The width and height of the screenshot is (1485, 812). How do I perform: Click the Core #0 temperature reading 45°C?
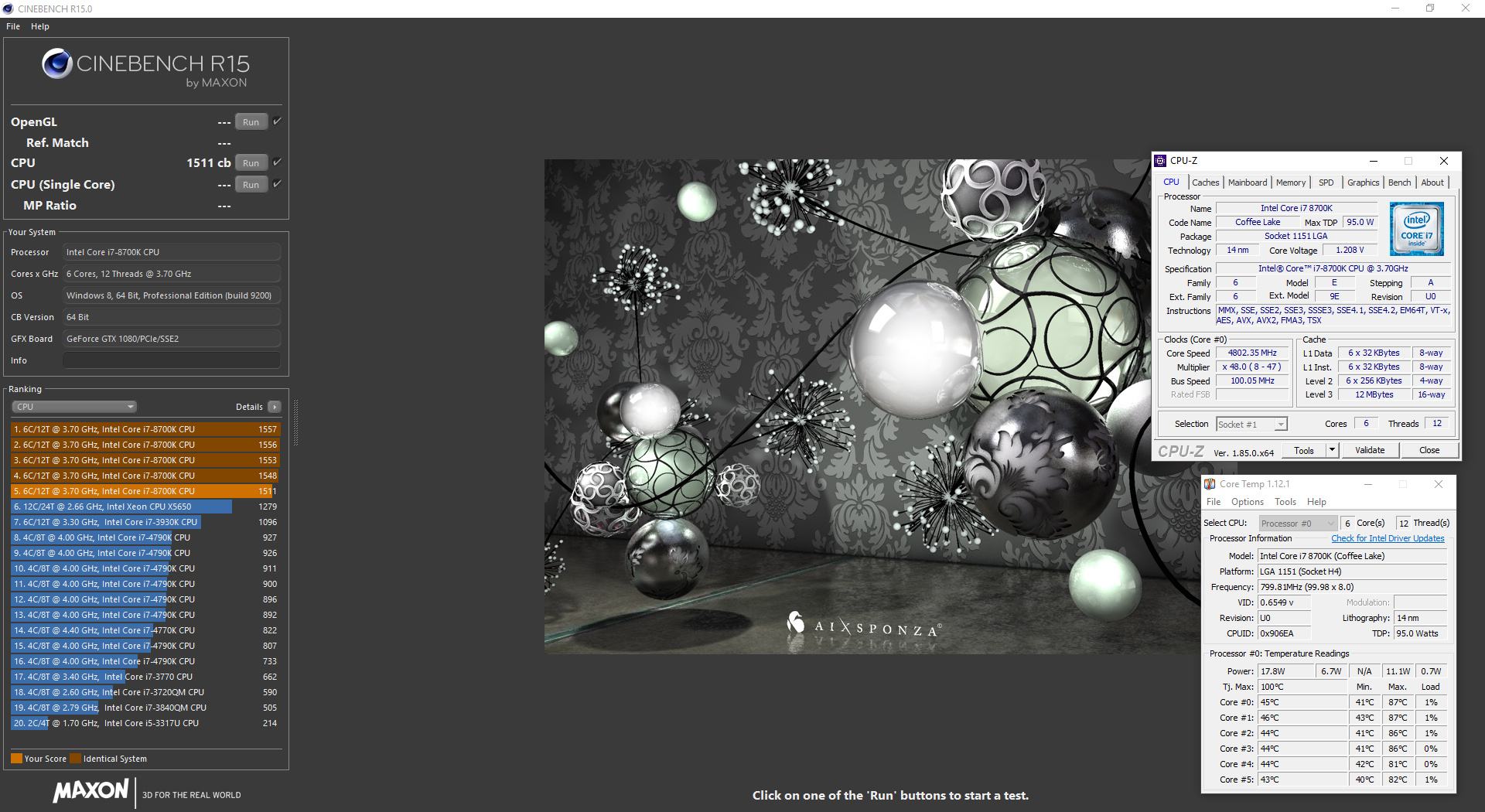1303,702
